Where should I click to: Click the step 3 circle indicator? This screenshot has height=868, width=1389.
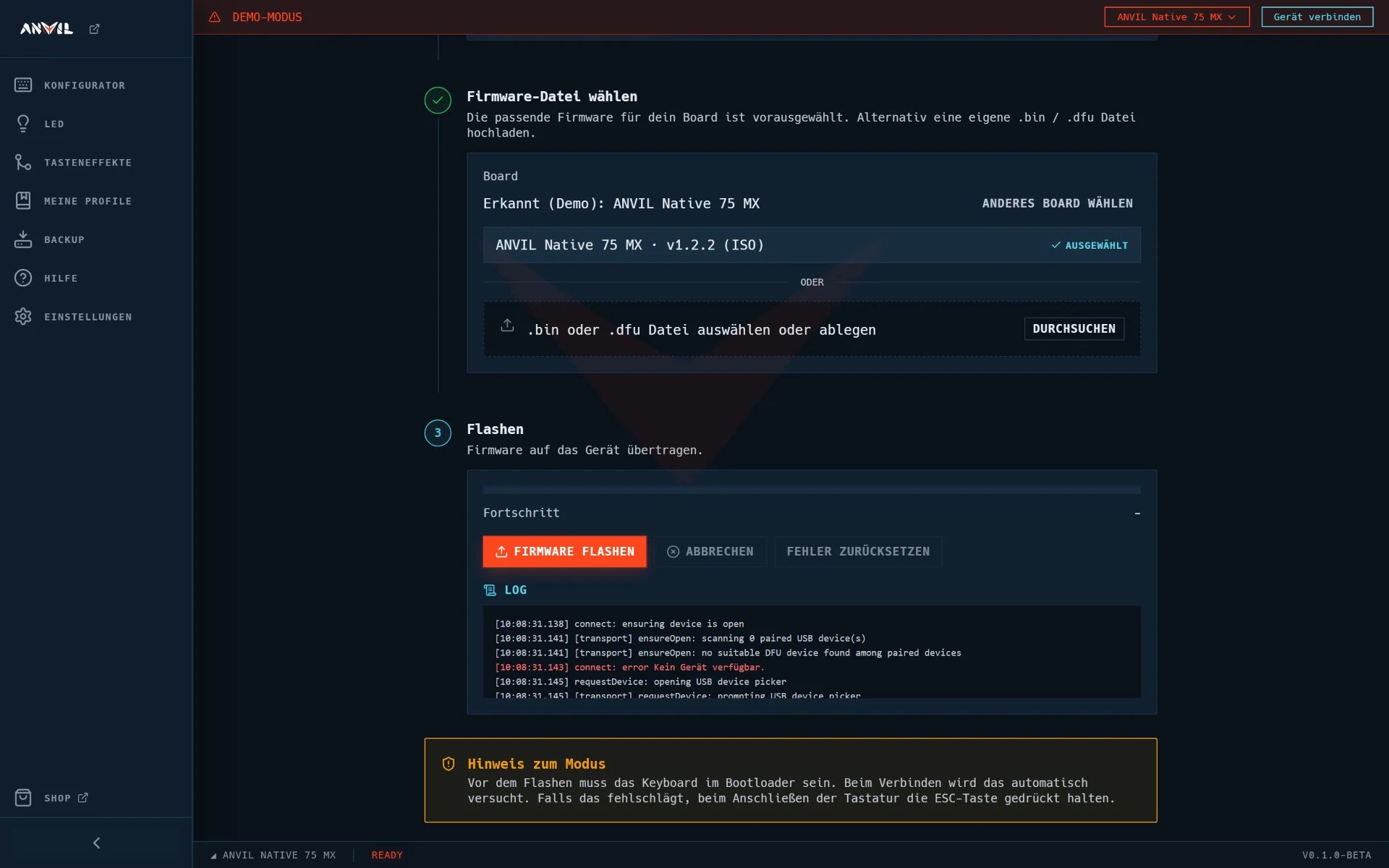438,433
